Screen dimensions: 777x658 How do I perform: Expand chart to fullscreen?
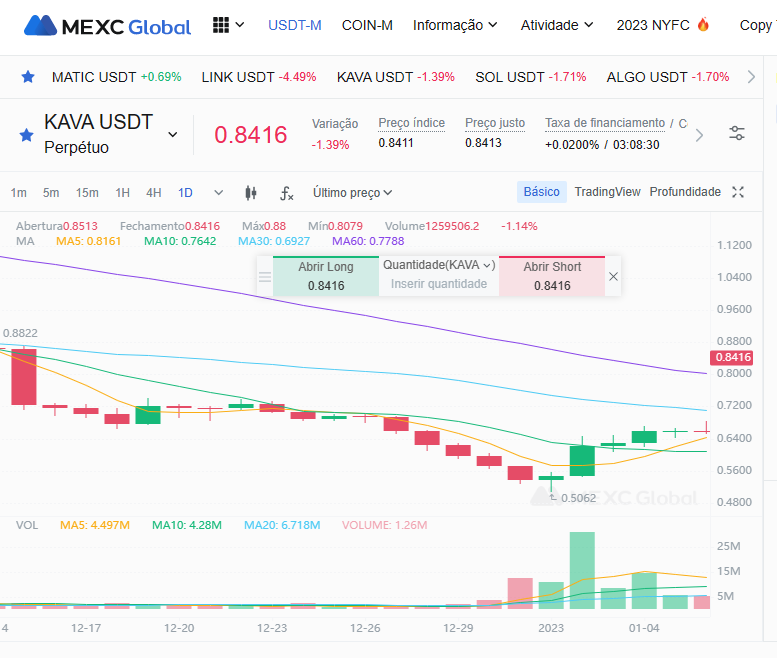738,192
